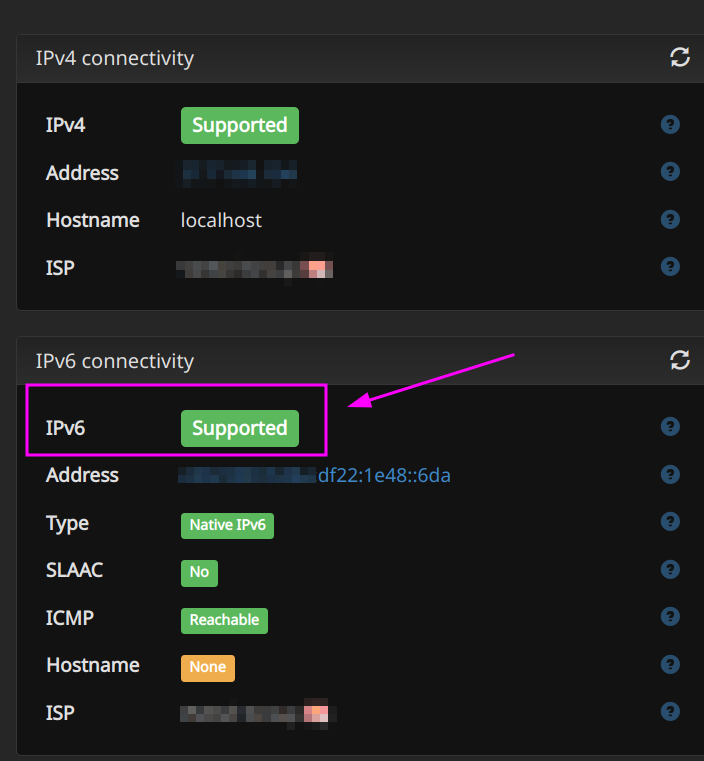Refresh the IPv4 connectivity panel
The height and width of the screenshot is (761, 704).
tap(680, 58)
